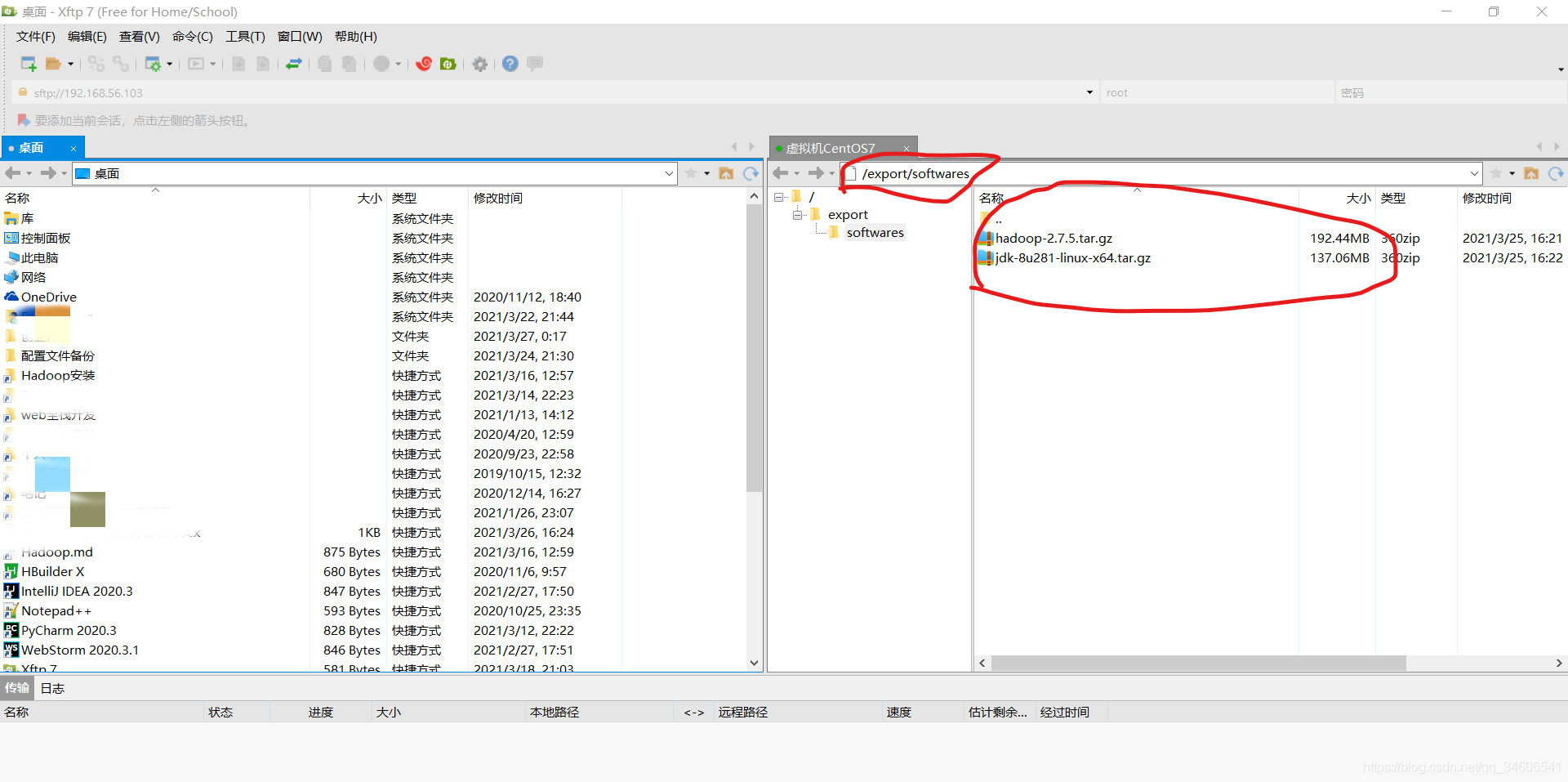
Task: Open the 工具(T) menu
Action: (x=245, y=37)
